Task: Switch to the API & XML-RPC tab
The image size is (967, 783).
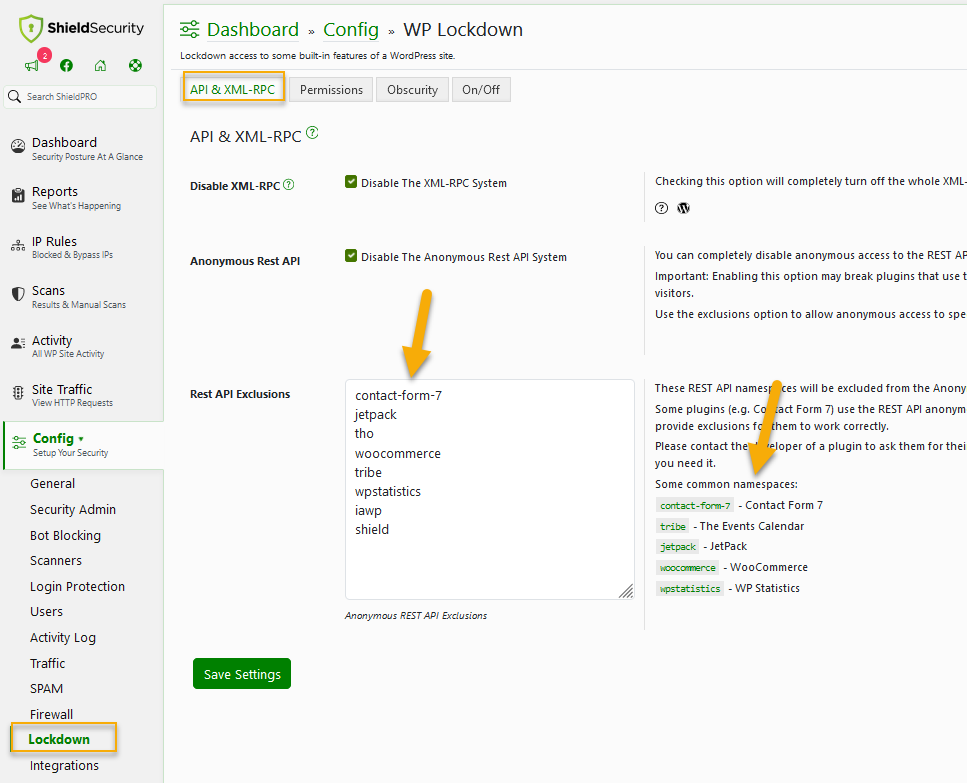Action: 232,89
